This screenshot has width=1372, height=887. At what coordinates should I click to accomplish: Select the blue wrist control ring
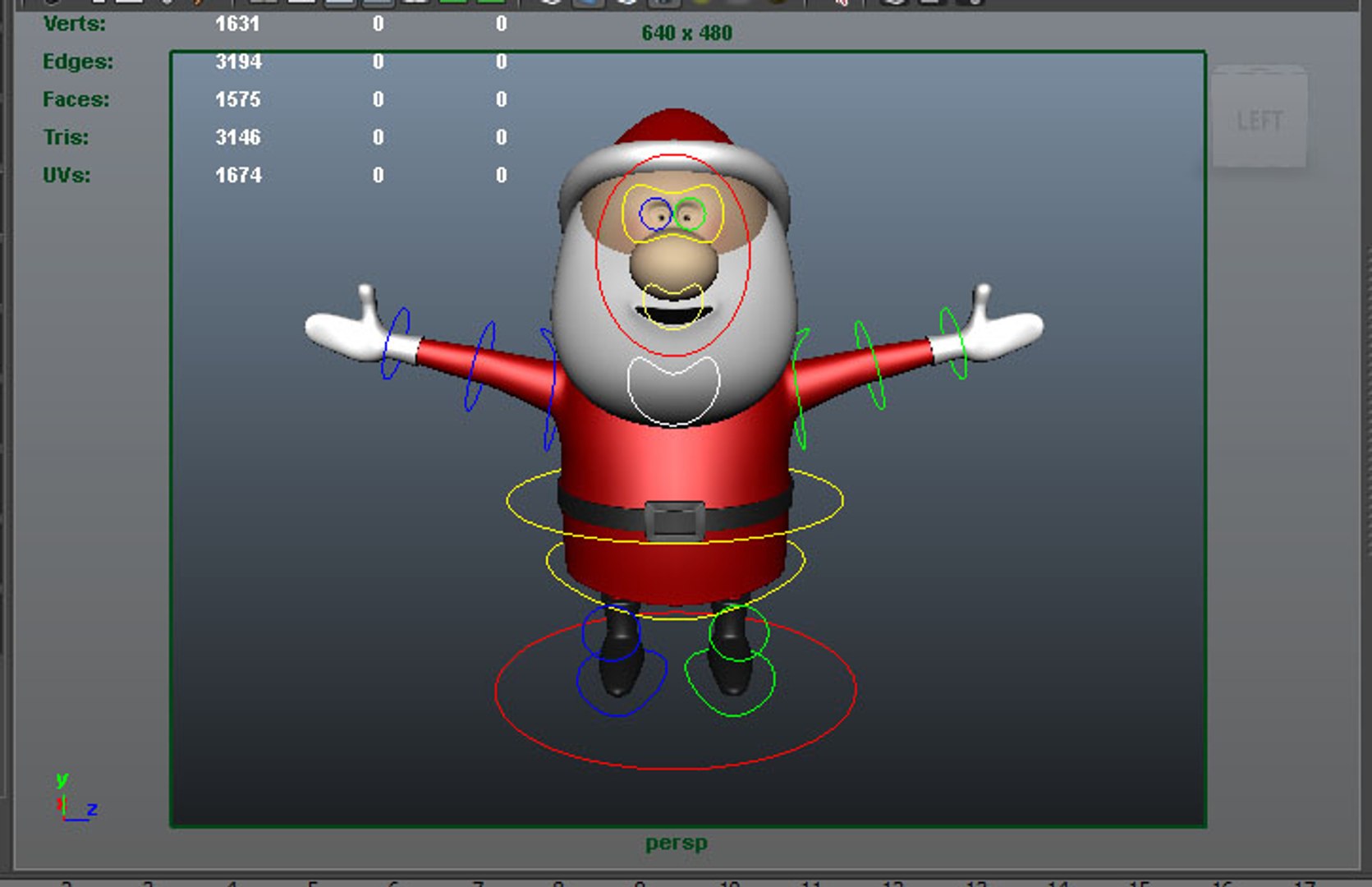pyautogui.click(x=395, y=343)
